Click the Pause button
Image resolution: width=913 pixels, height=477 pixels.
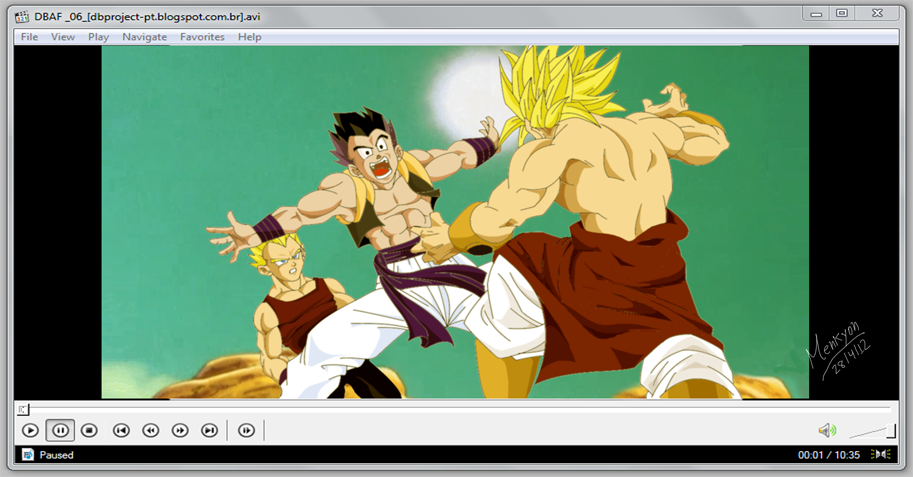[60, 430]
